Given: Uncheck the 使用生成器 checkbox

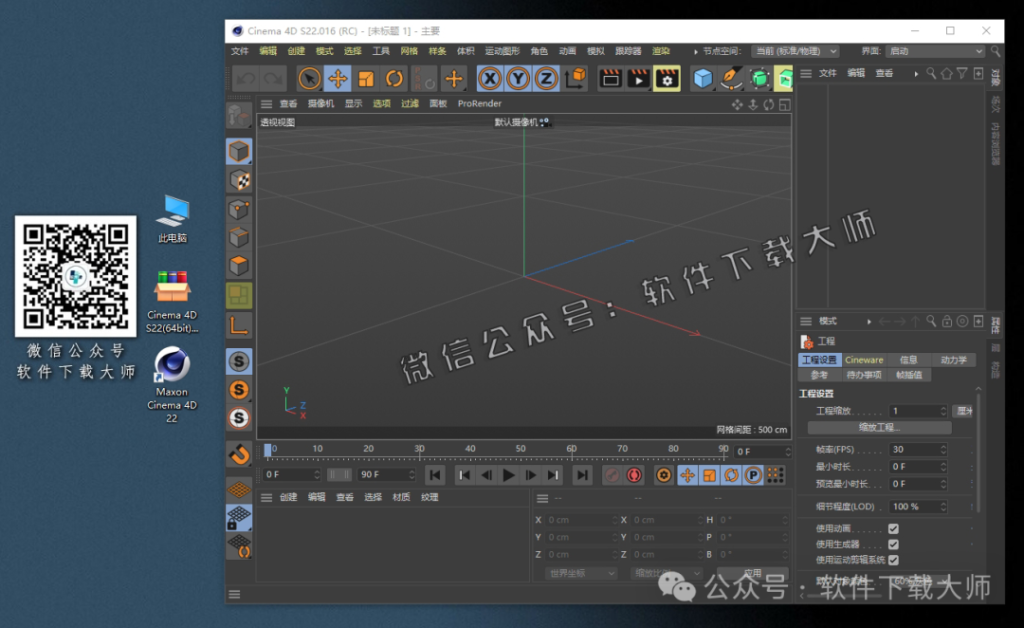Looking at the screenshot, I should [894, 544].
